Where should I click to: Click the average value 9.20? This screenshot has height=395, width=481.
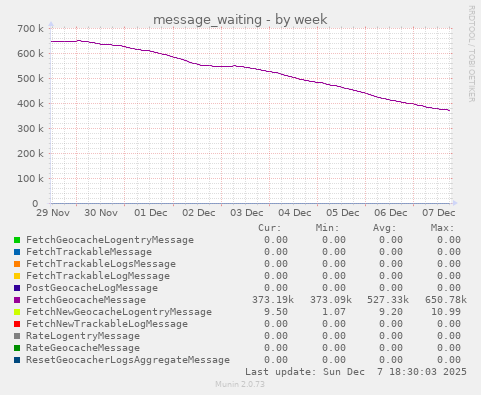click(391, 312)
